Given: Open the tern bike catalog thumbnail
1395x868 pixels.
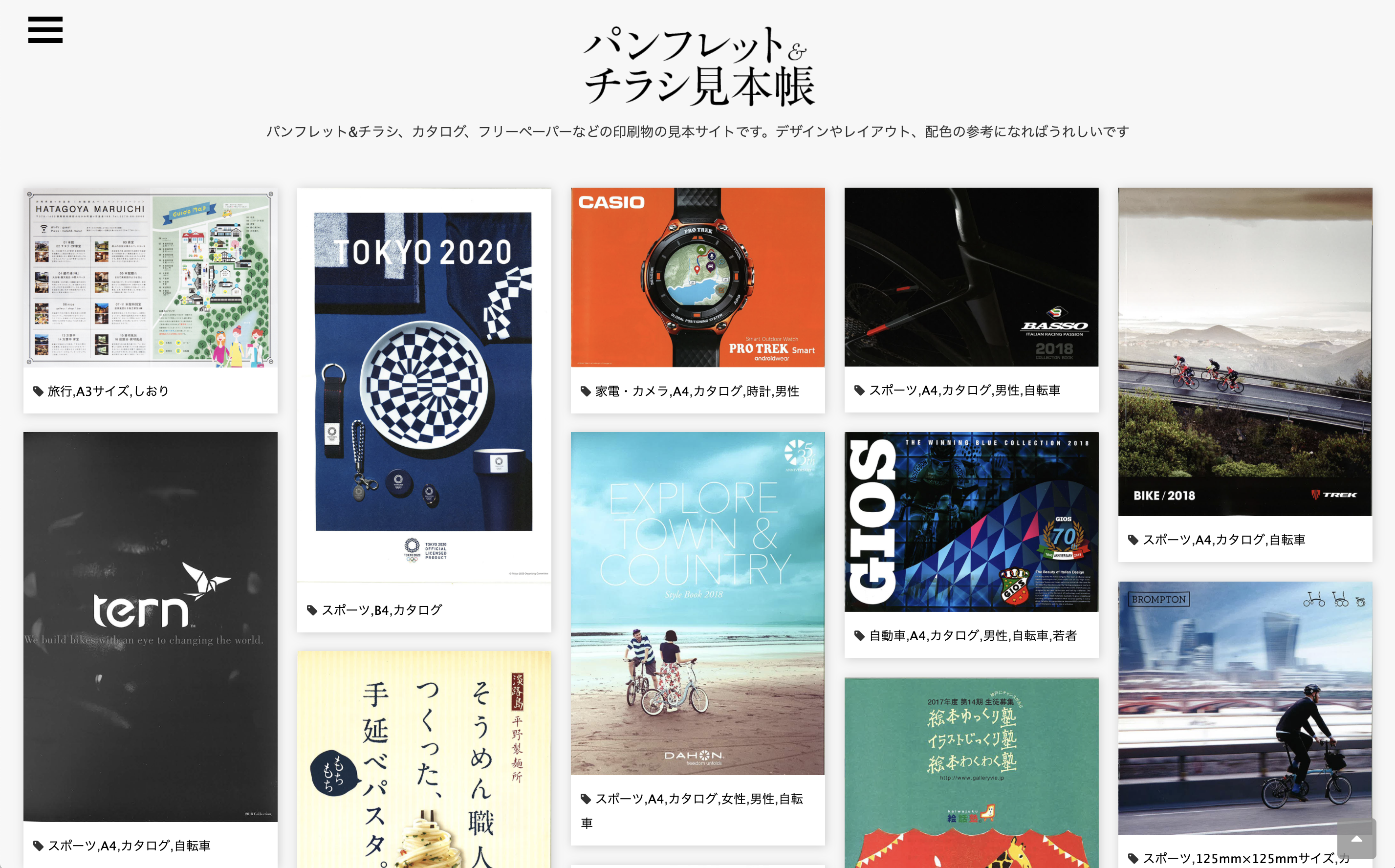Looking at the screenshot, I should point(151,627).
